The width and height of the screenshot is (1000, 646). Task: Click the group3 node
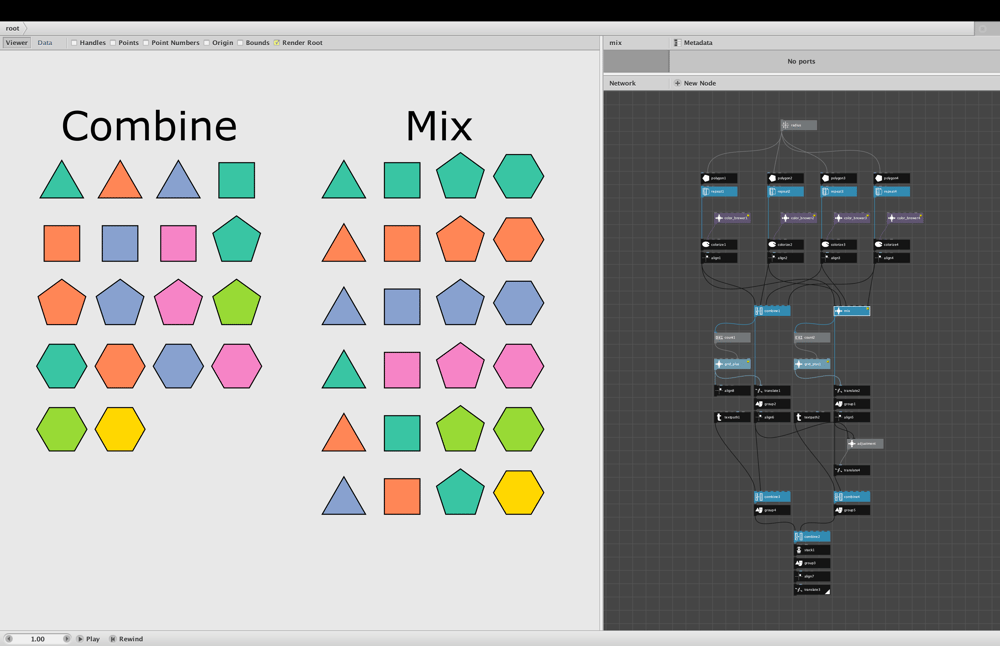coord(812,563)
